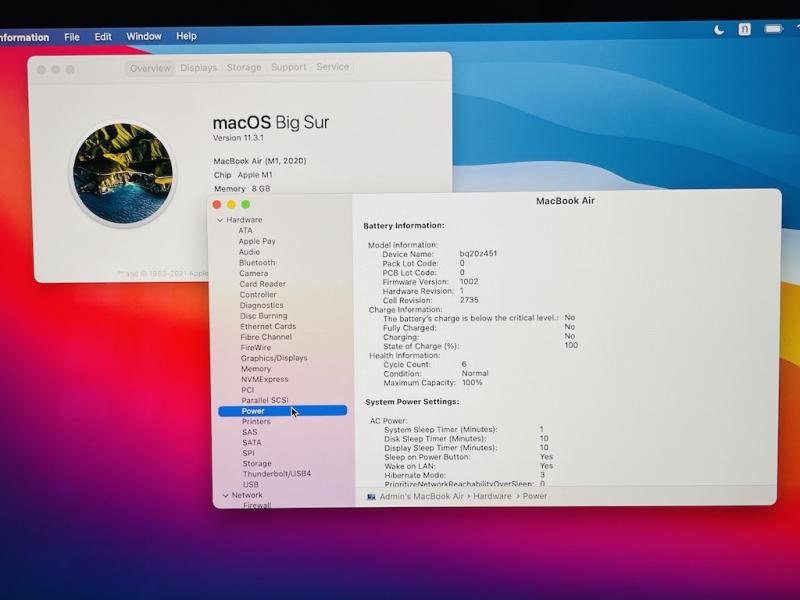
Task: Select Ethernet Cards in the sidebar
Action: click(268, 327)
